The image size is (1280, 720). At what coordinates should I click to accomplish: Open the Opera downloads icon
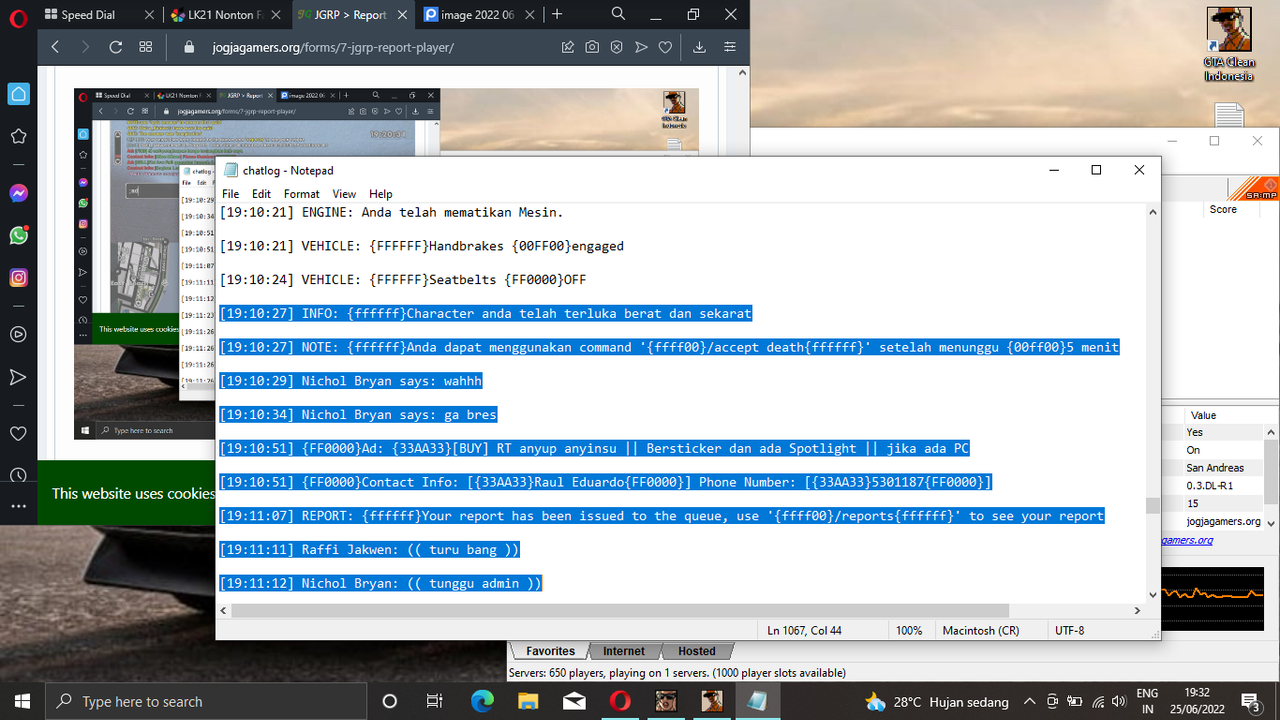click(x=699, y=47)
